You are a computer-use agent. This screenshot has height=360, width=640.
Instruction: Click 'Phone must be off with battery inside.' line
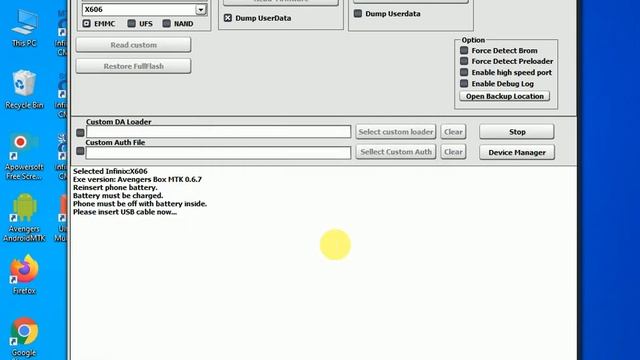[140, 204]
